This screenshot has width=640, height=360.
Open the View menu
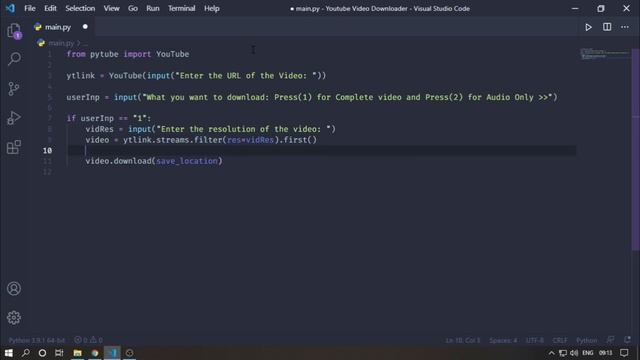point(111,8)
